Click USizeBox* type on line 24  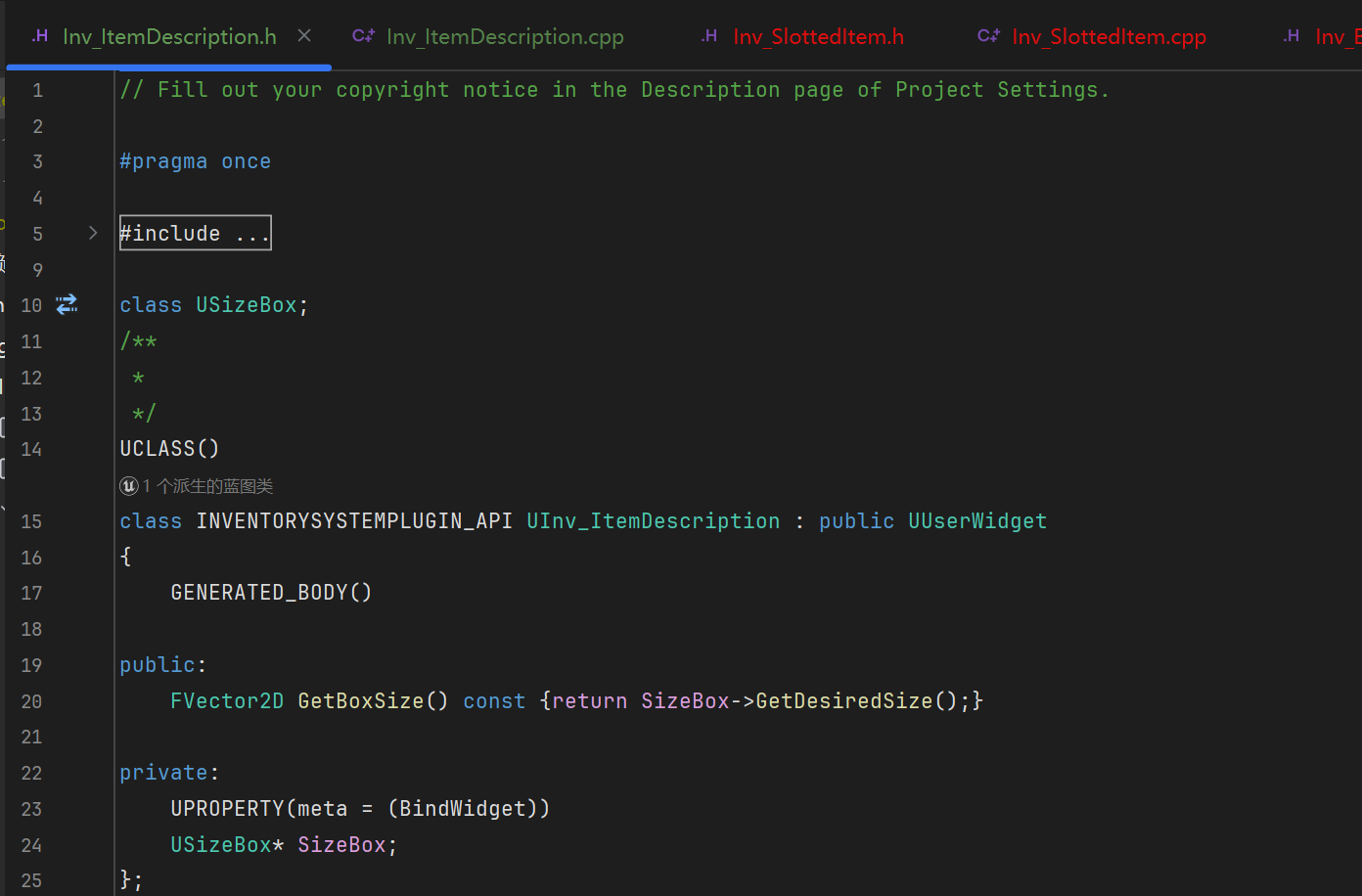227,845
